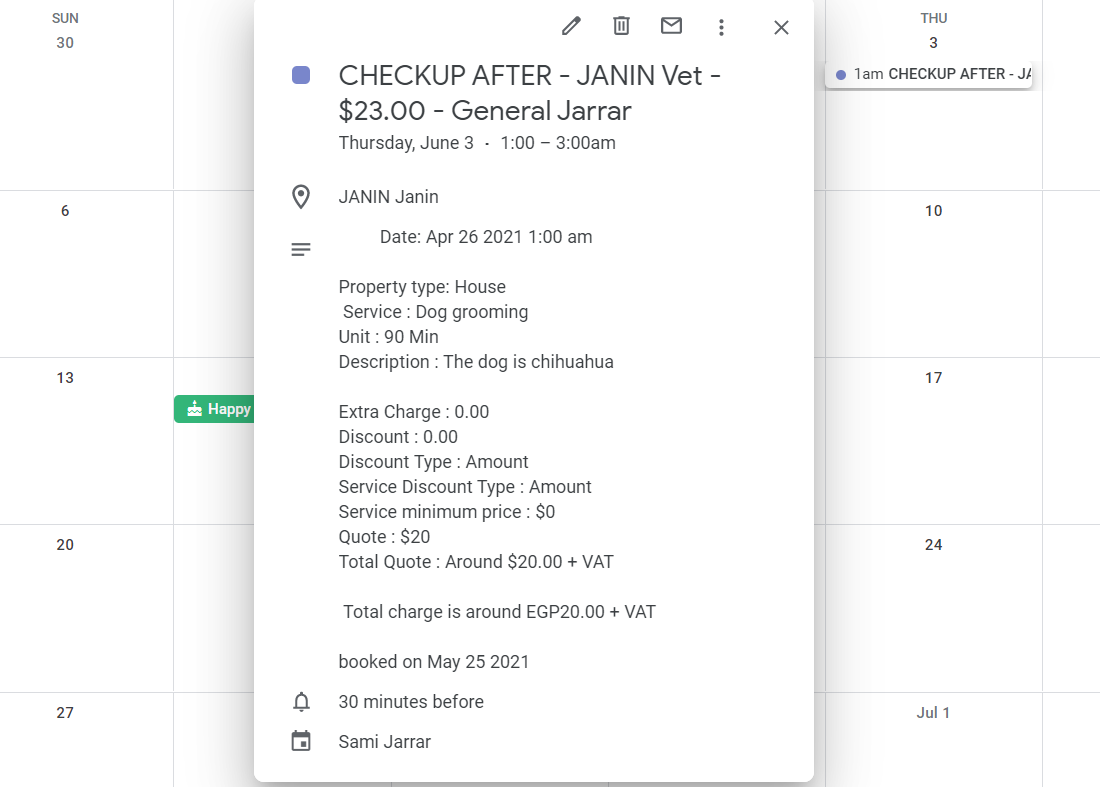Click 'Total charge is around EGP20.00 + VAT'
Viewport: 1100px width, 787px height.
pos(499,612)
